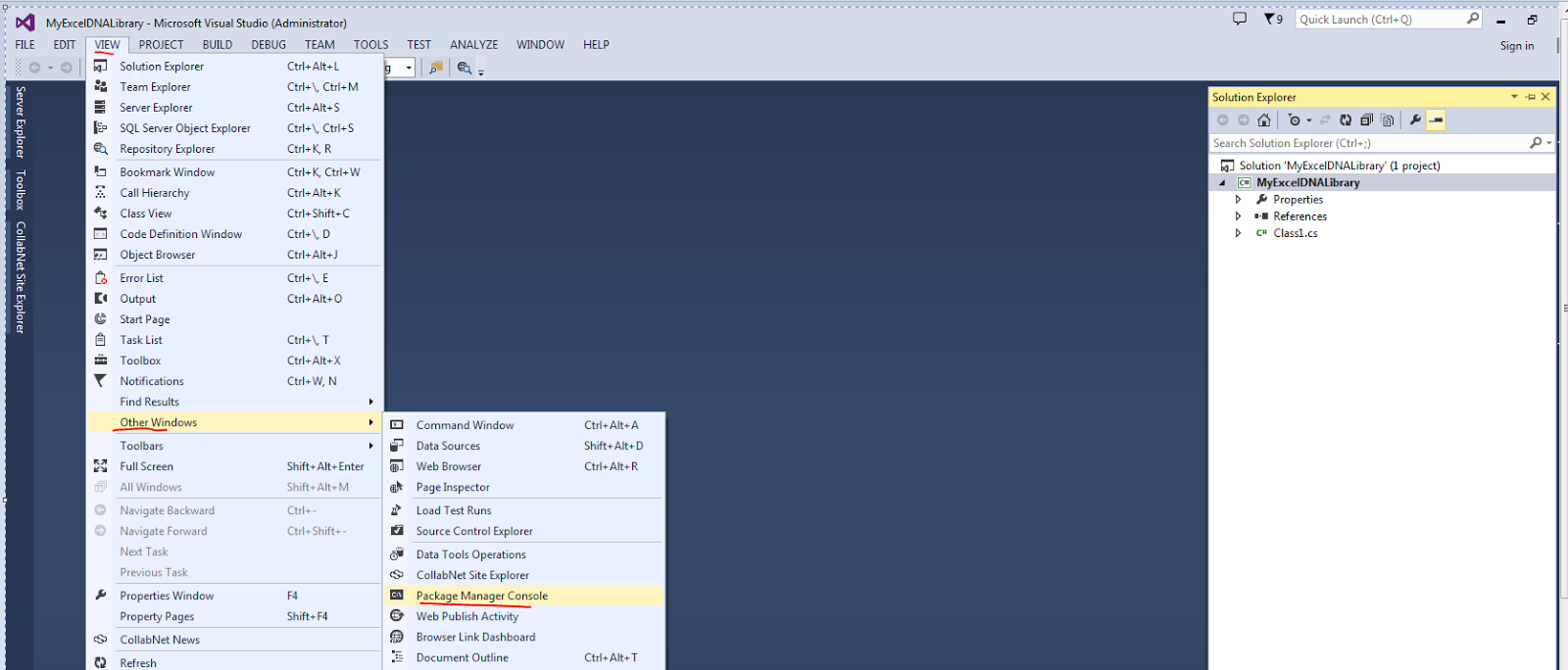Collapse the MyExcelDNALibrary project node
This screenshot has width=1568, height=670.
pos(1222,183)
